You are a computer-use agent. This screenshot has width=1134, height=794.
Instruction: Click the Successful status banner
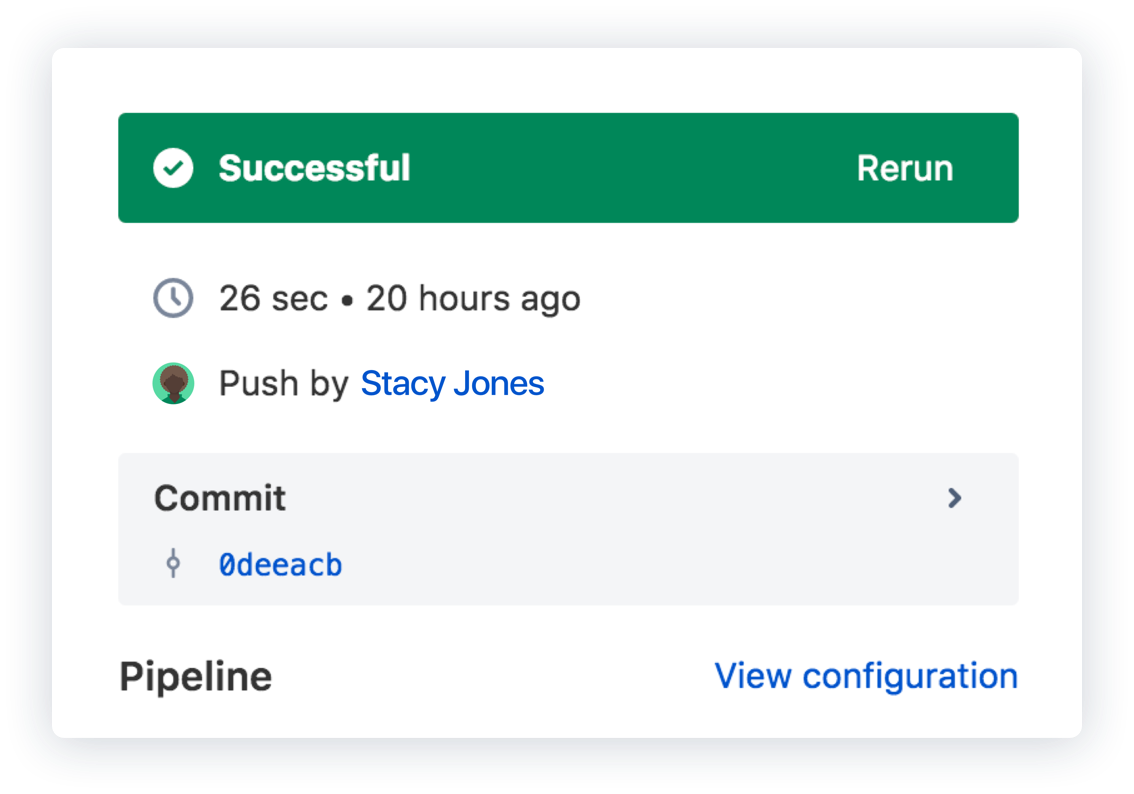point(315,168)
